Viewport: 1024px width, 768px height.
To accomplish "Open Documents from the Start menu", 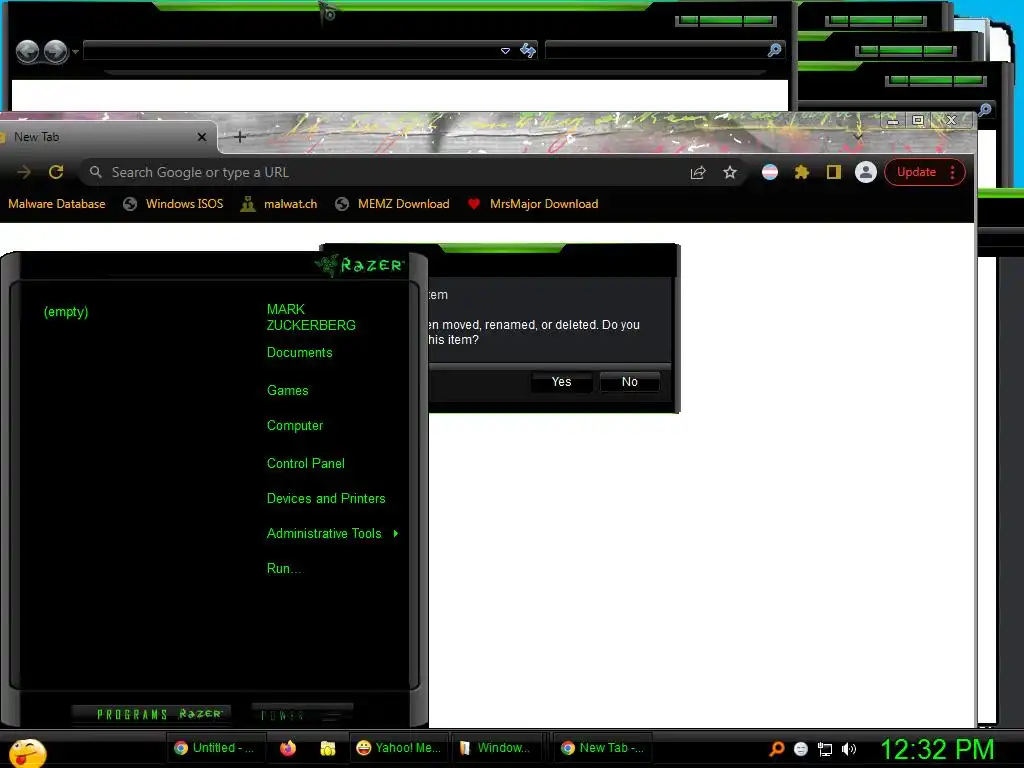I will 300,353.
